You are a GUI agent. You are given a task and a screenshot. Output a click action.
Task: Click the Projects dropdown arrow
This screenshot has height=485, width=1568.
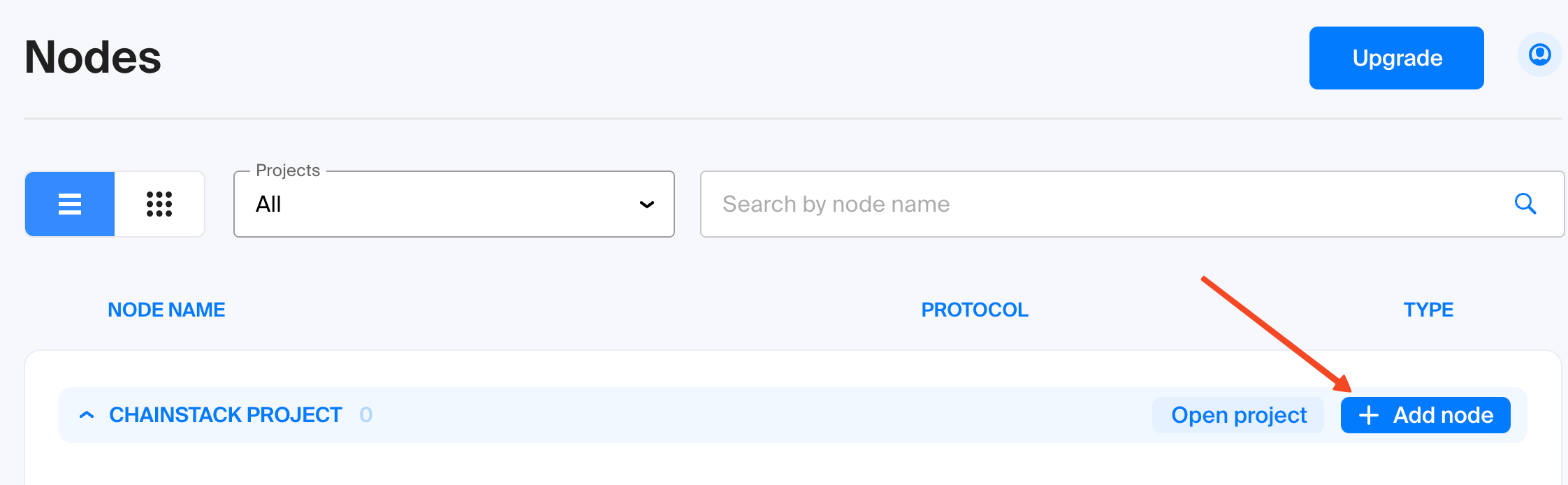647,204
